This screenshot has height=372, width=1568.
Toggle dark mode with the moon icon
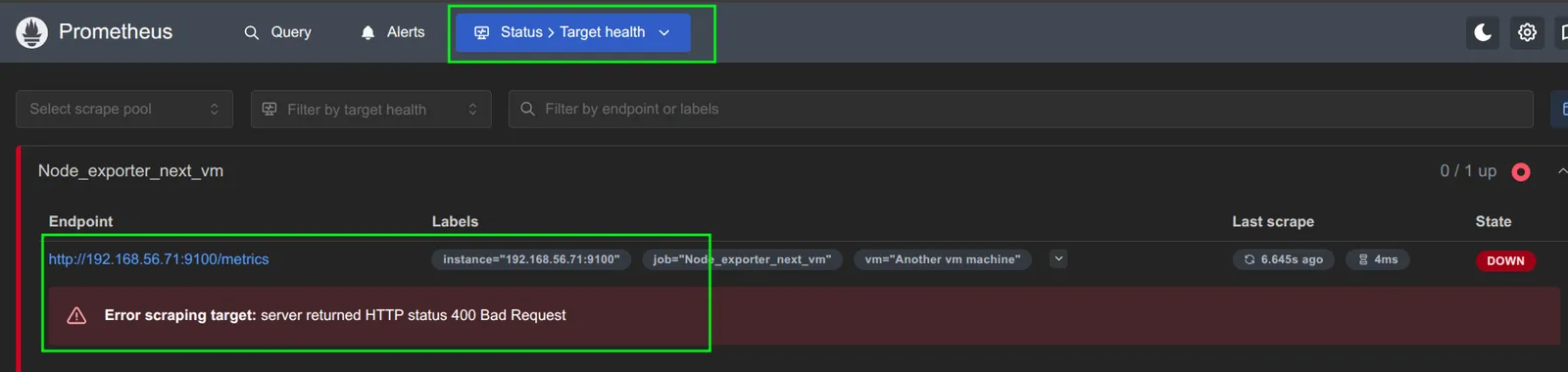click(1483, 32)
